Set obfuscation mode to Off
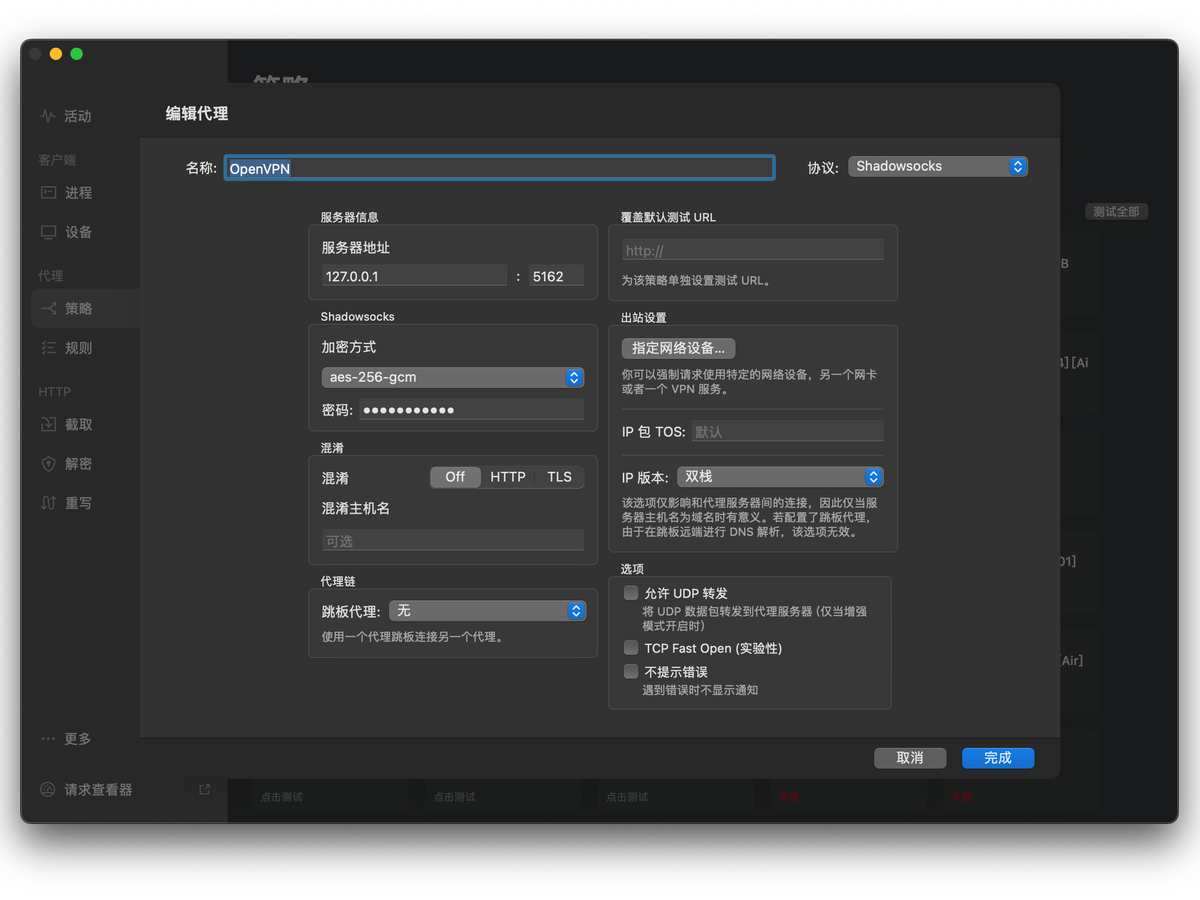1200x900 pixels. coord(455,477)
